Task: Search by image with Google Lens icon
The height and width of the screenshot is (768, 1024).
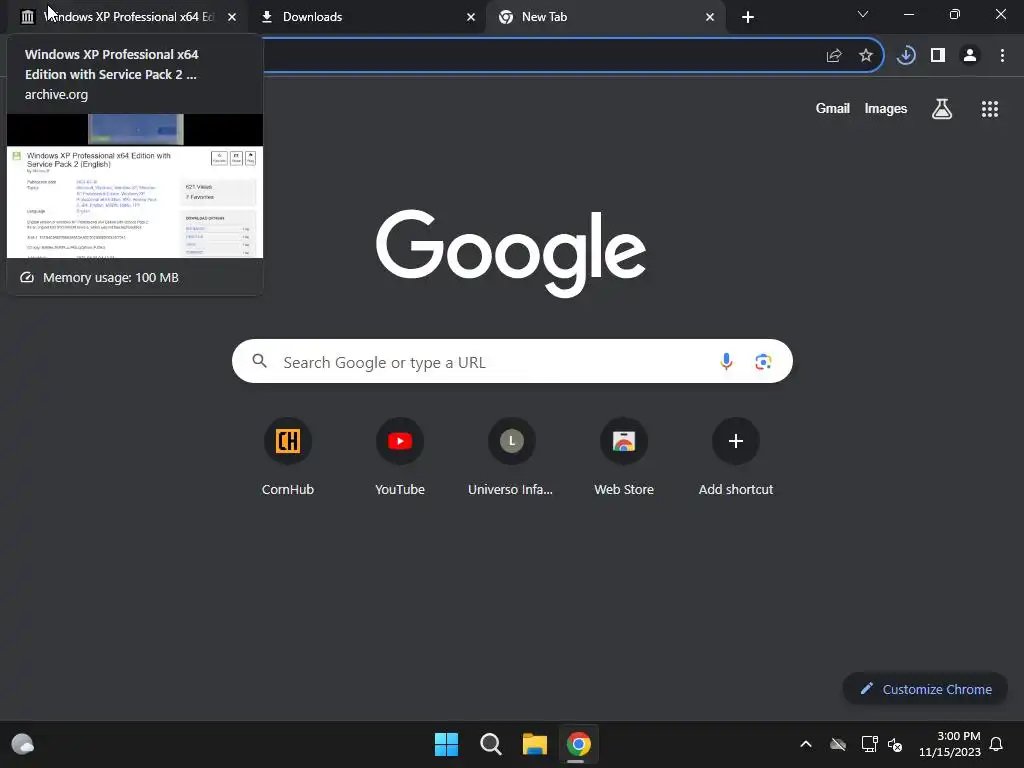Action: point(763,361)
